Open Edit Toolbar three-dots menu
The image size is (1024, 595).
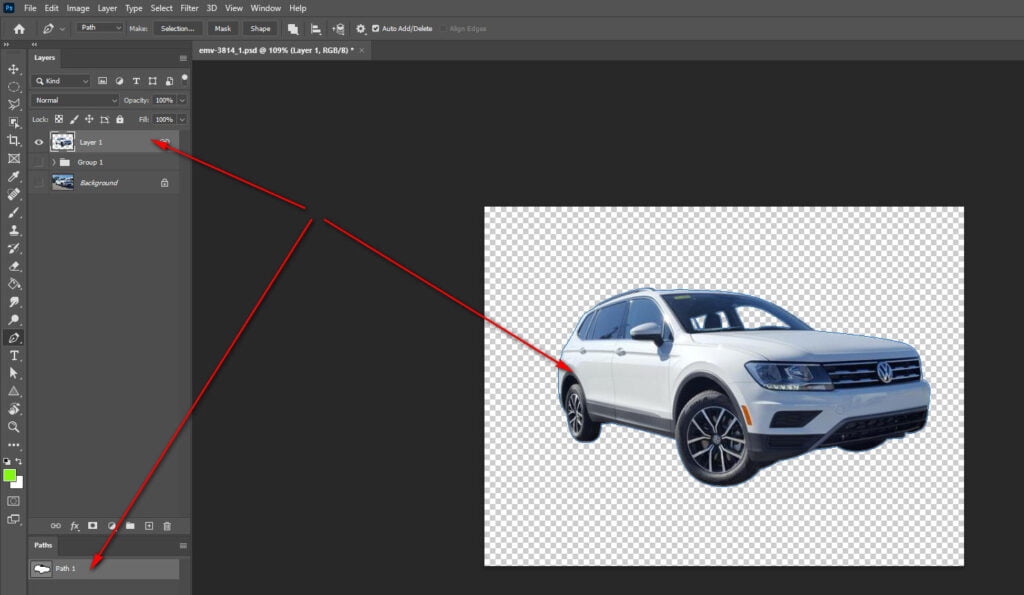tap(13, 445)
